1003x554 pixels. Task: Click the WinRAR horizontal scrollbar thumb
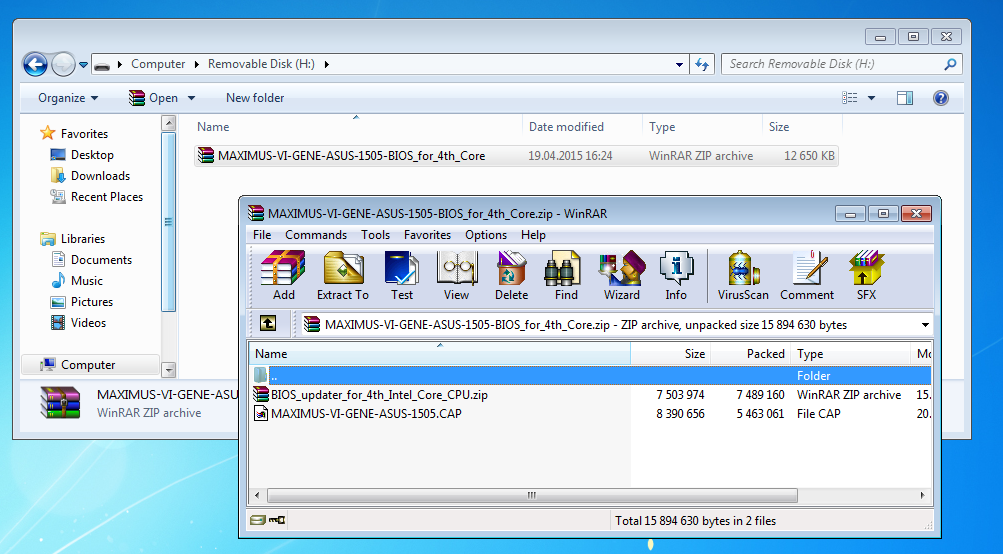532,495
